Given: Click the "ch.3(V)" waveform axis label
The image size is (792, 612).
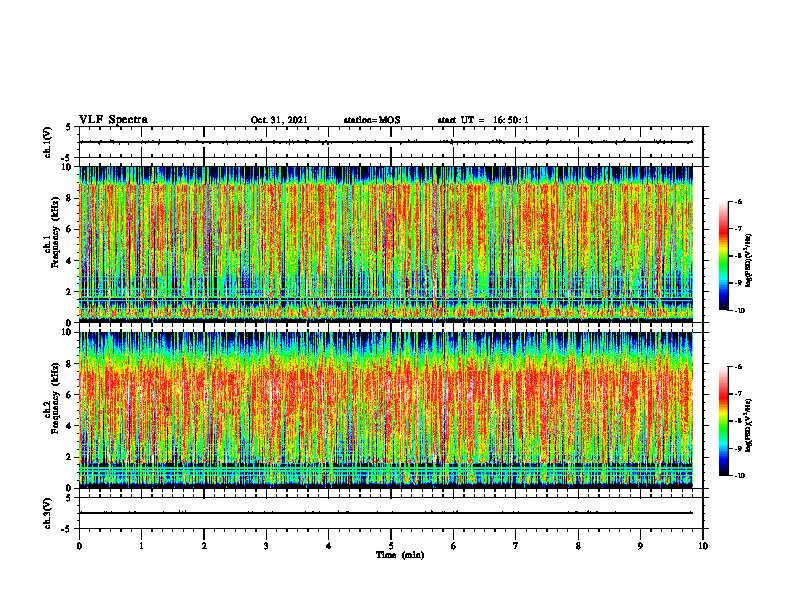Looking at the screenshot, I should point(48,513).
